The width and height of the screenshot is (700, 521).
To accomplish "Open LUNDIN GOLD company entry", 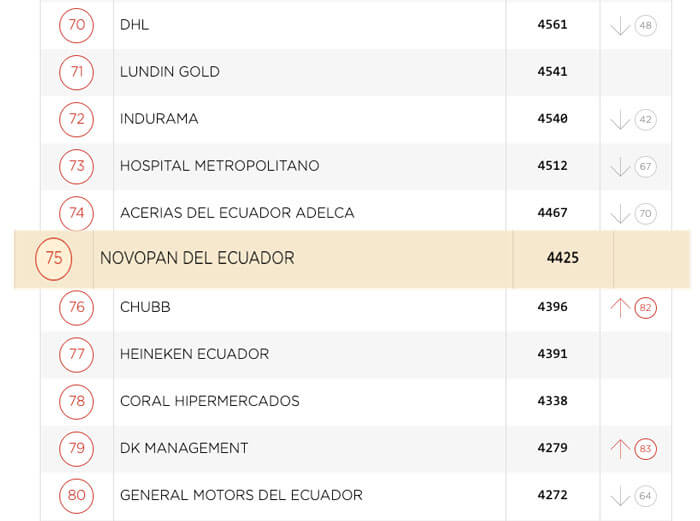I will pyautogui.click(x=169, y=72).
